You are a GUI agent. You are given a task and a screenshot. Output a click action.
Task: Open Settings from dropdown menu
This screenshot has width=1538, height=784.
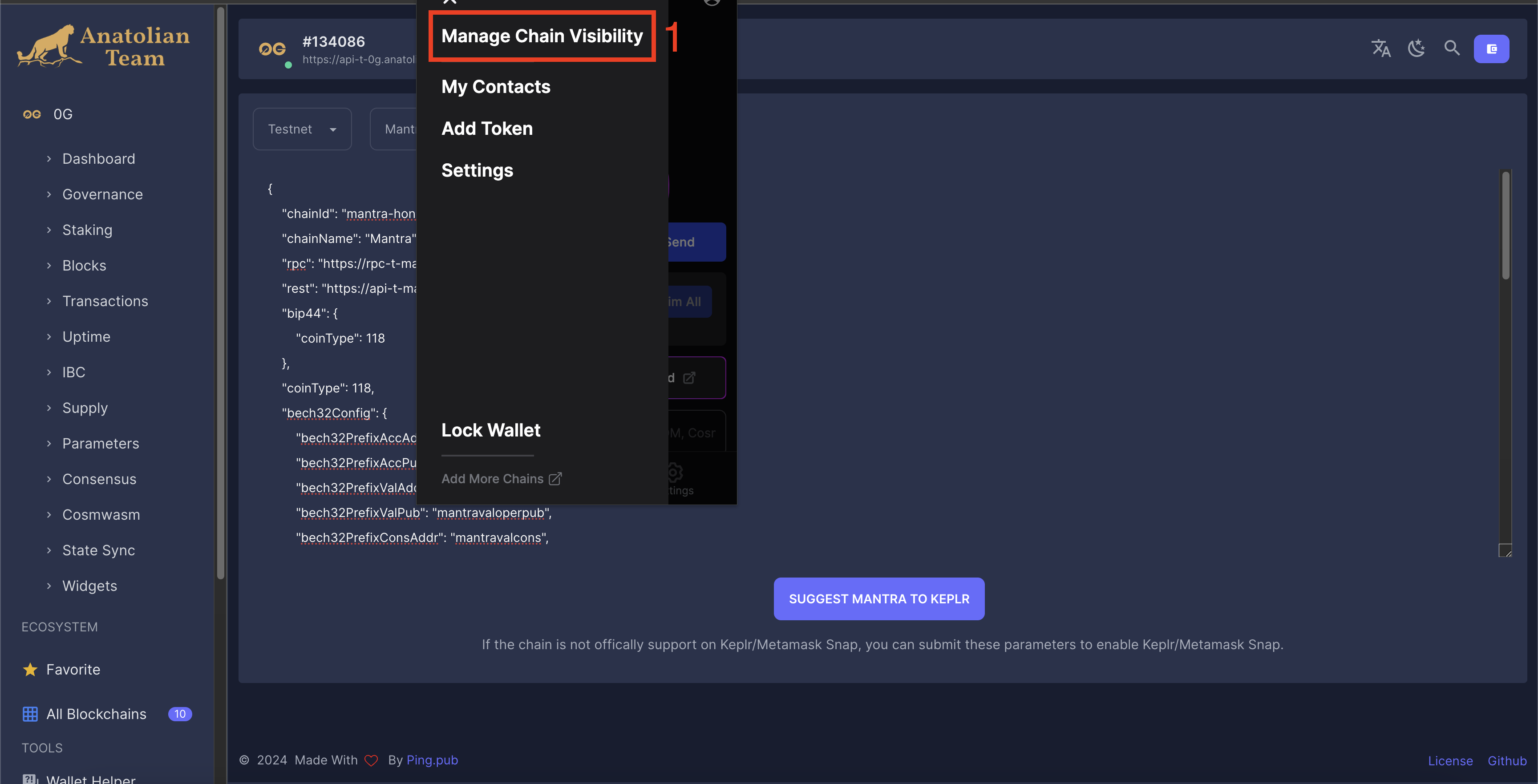point(477,169)
